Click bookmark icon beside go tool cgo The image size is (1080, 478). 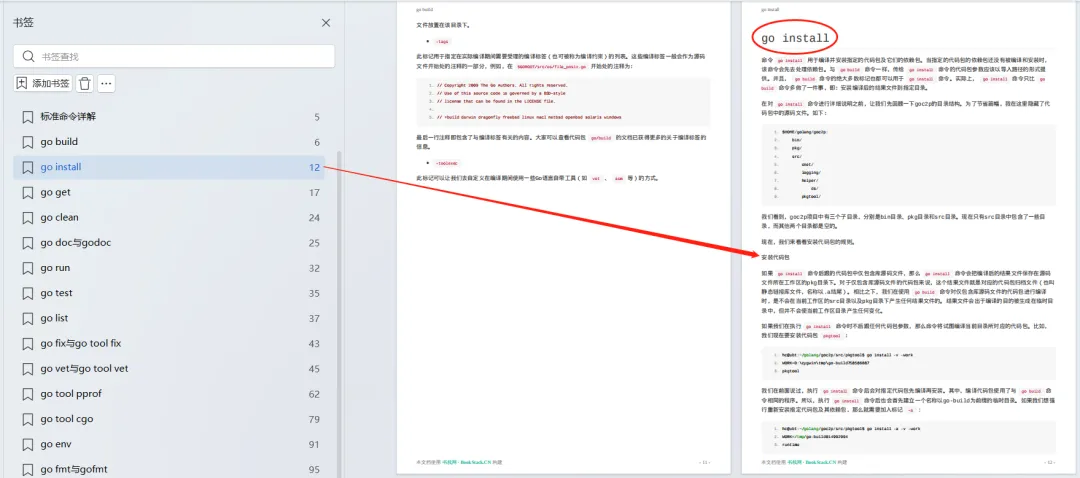(28, 419)
